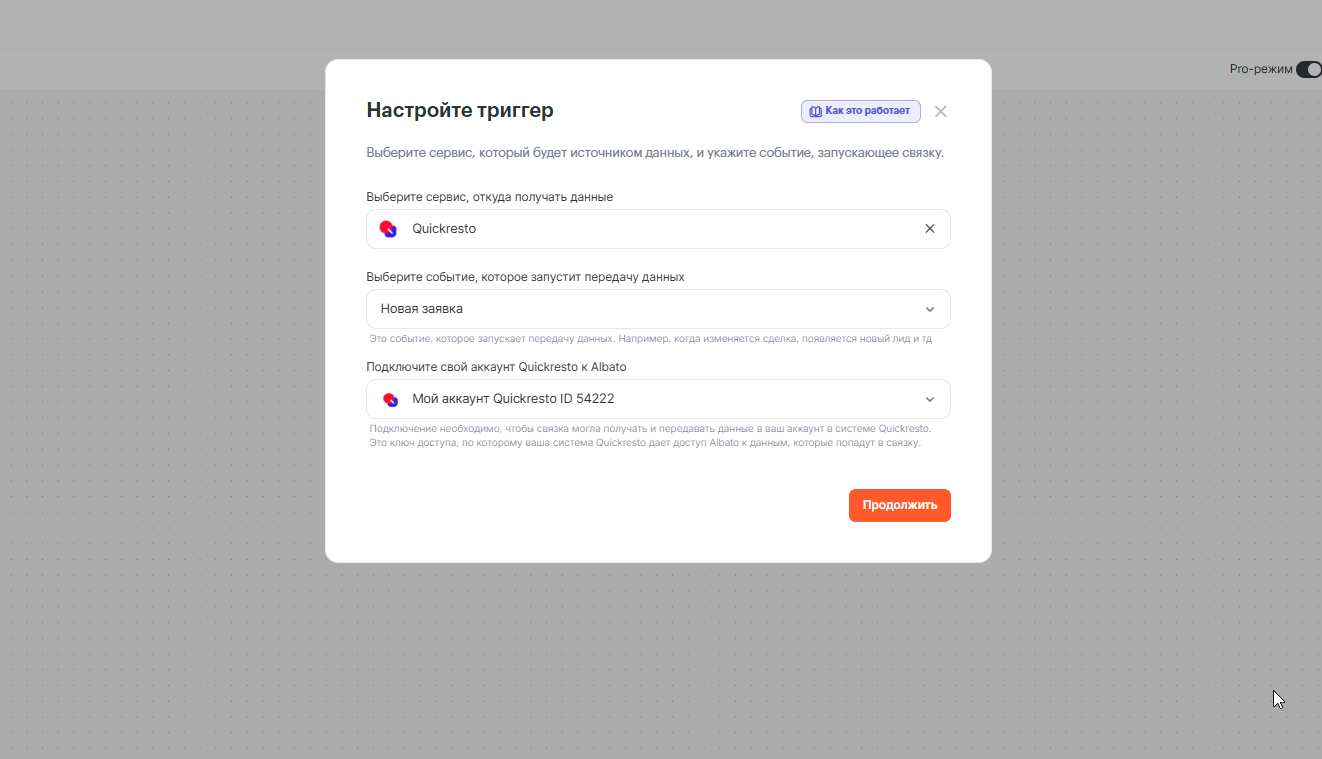Click the book icon beside Как это работает
The height and width of the screenshot is (759, 1322).
coord(815,111)
